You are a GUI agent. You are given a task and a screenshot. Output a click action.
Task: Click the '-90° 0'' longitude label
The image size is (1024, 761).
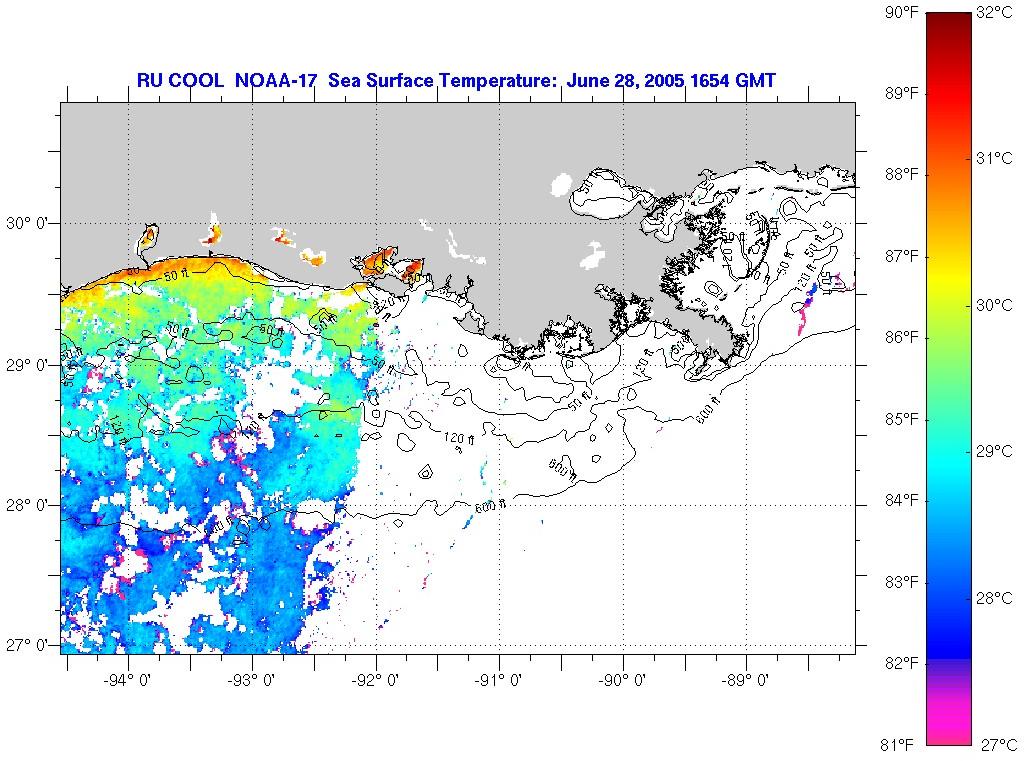point(624,681)
